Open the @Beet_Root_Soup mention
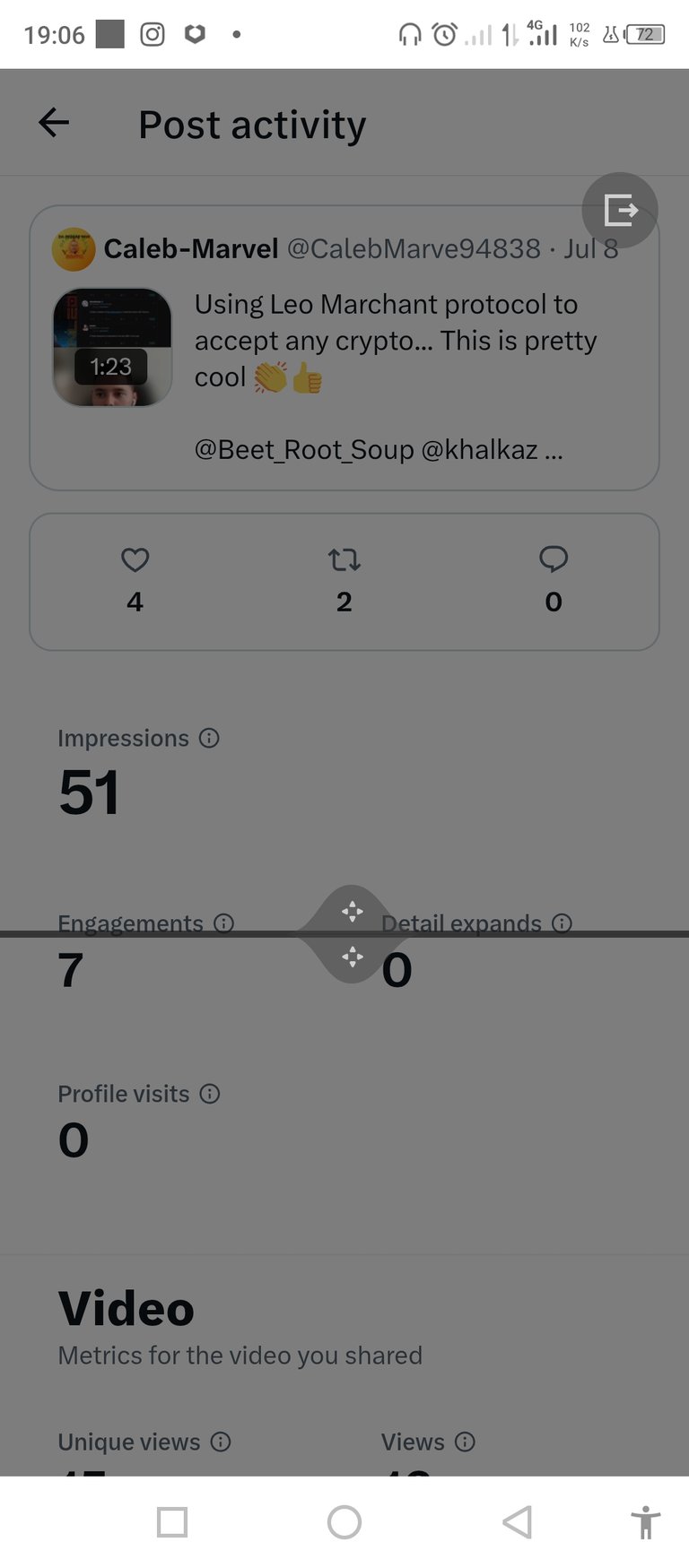 click(304, 449)
